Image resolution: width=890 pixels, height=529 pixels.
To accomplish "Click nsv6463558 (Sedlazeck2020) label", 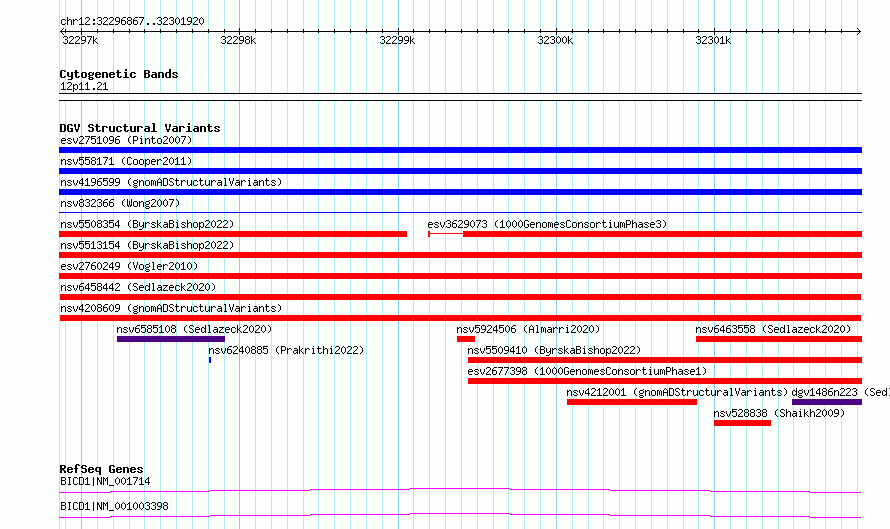I will (773, 329).
